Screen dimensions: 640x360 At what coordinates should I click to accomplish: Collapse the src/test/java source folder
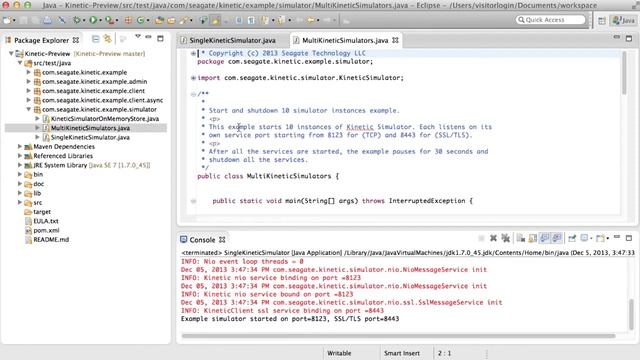[x=20, y=63]
